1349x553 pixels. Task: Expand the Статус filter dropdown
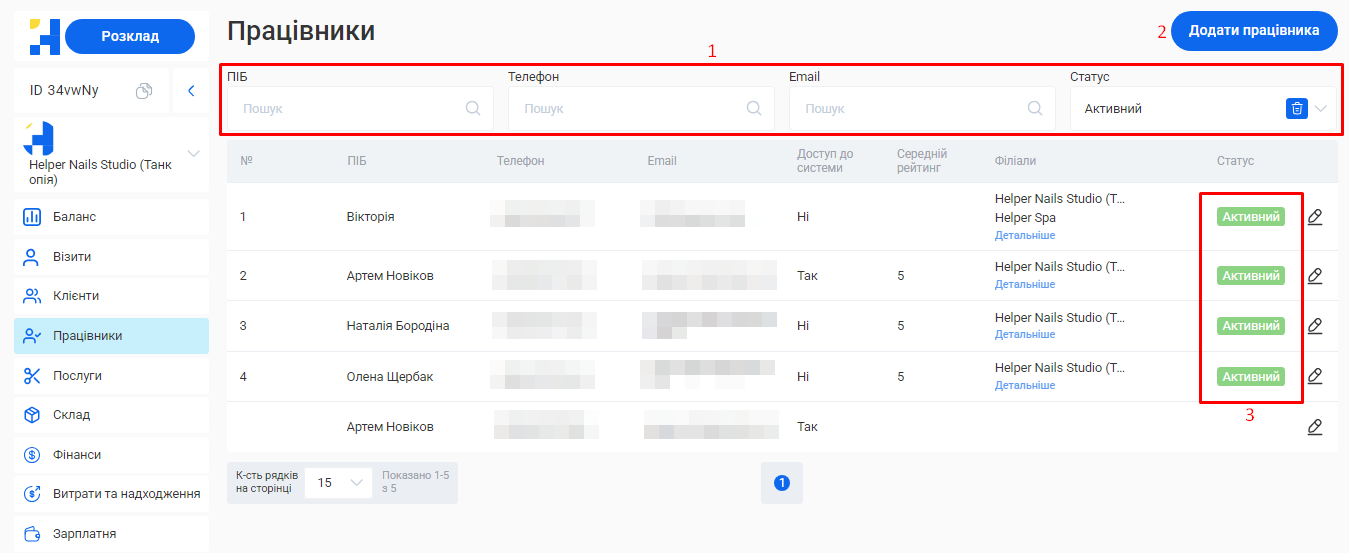click(x=1321, y=109)
